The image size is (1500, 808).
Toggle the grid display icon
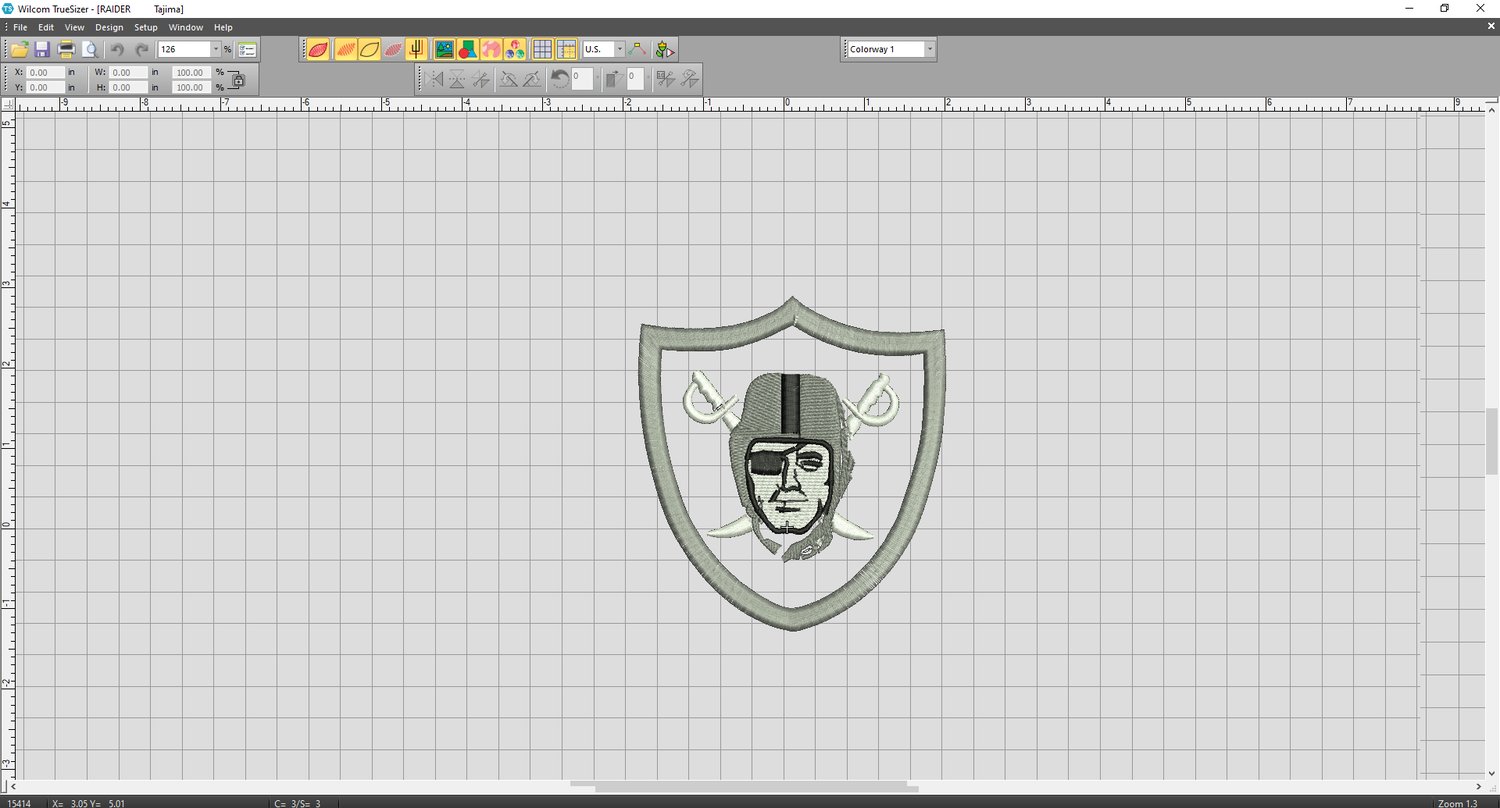(543, 49)
